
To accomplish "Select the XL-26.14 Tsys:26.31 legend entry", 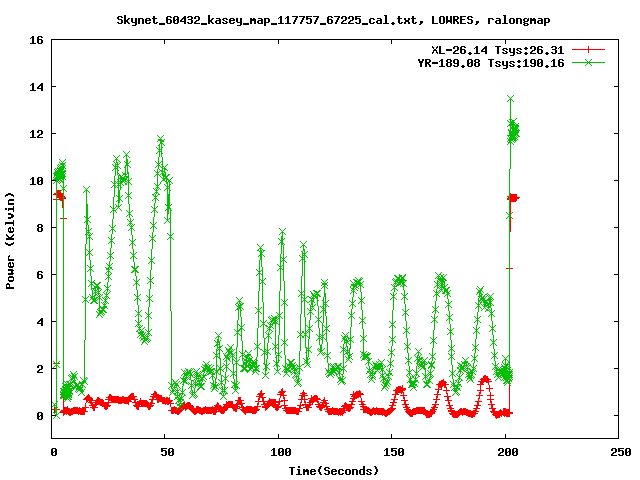I will [498, 50].
